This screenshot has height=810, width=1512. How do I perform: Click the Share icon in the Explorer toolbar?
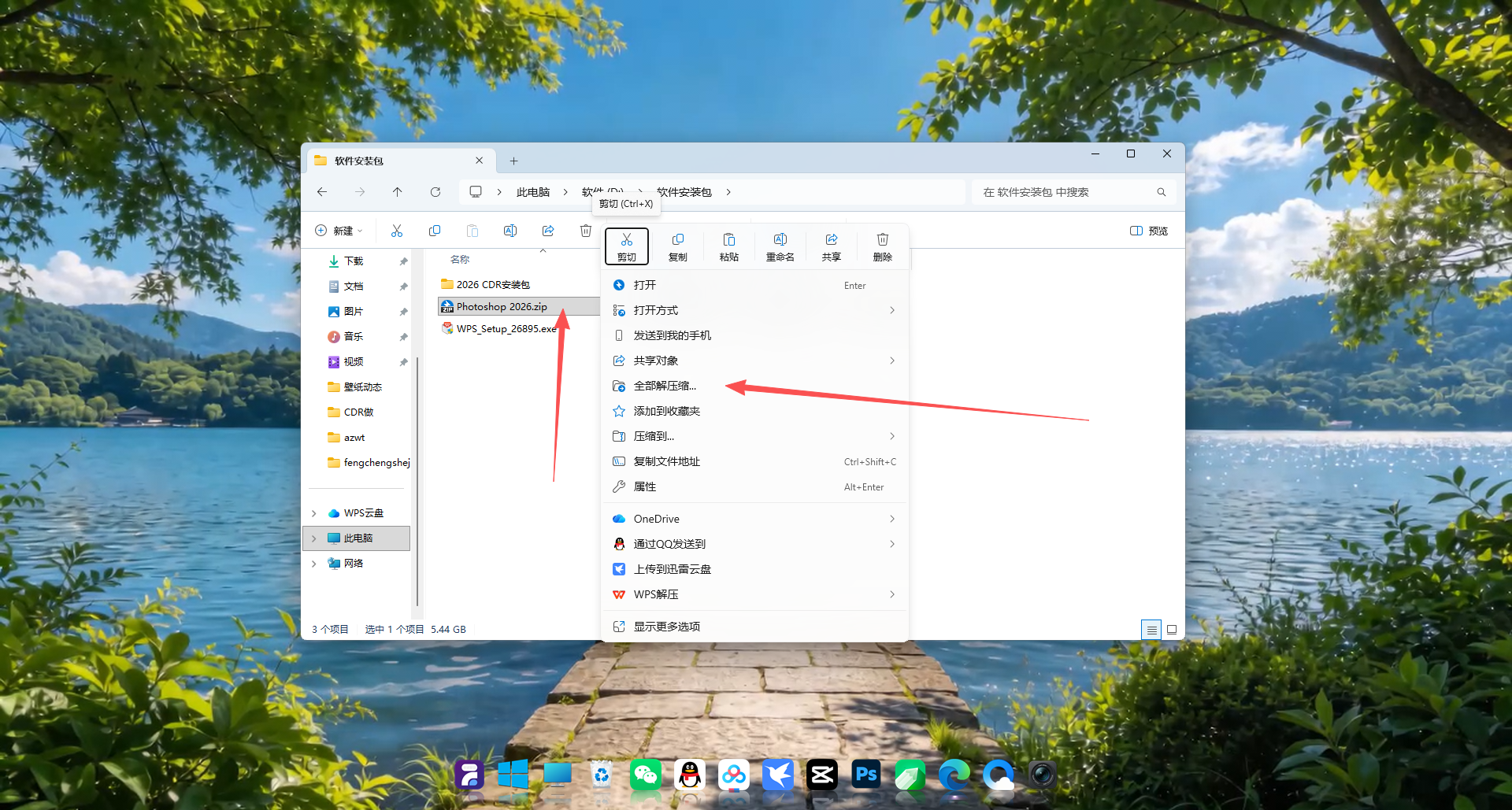pyautogui.click(x=548, y=231)
